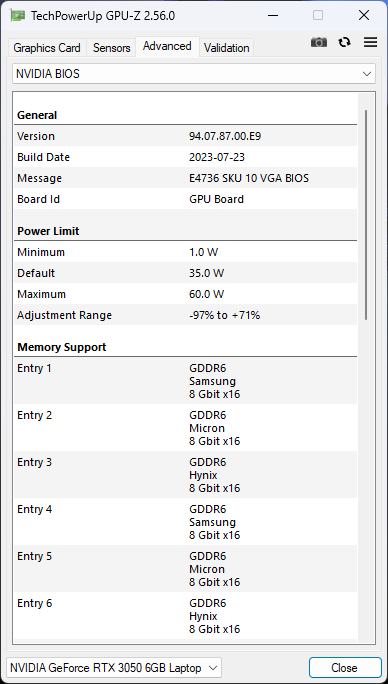Take a screenshot with the camera icon
388x684 pixels.
(x=319, y=42)
